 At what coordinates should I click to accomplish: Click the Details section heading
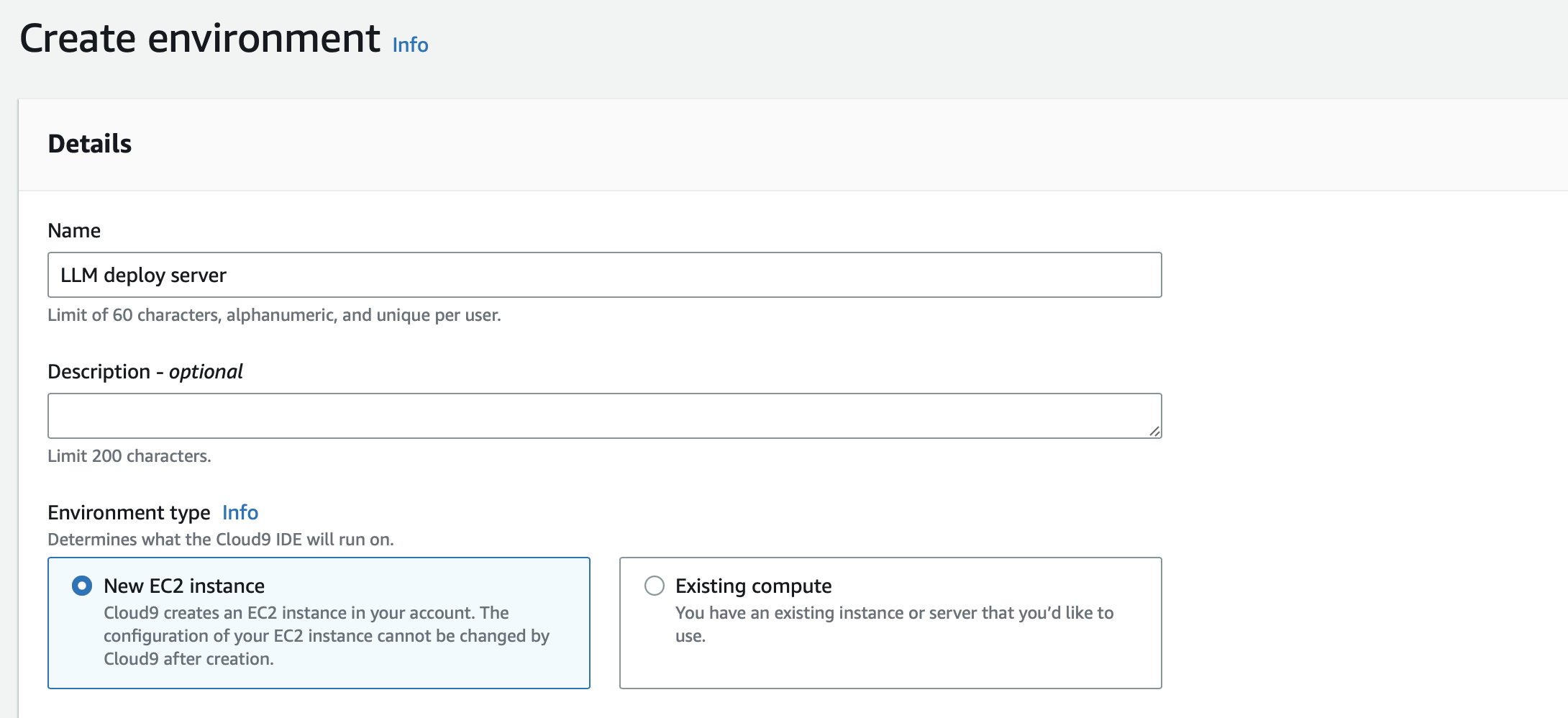point(90,144)
